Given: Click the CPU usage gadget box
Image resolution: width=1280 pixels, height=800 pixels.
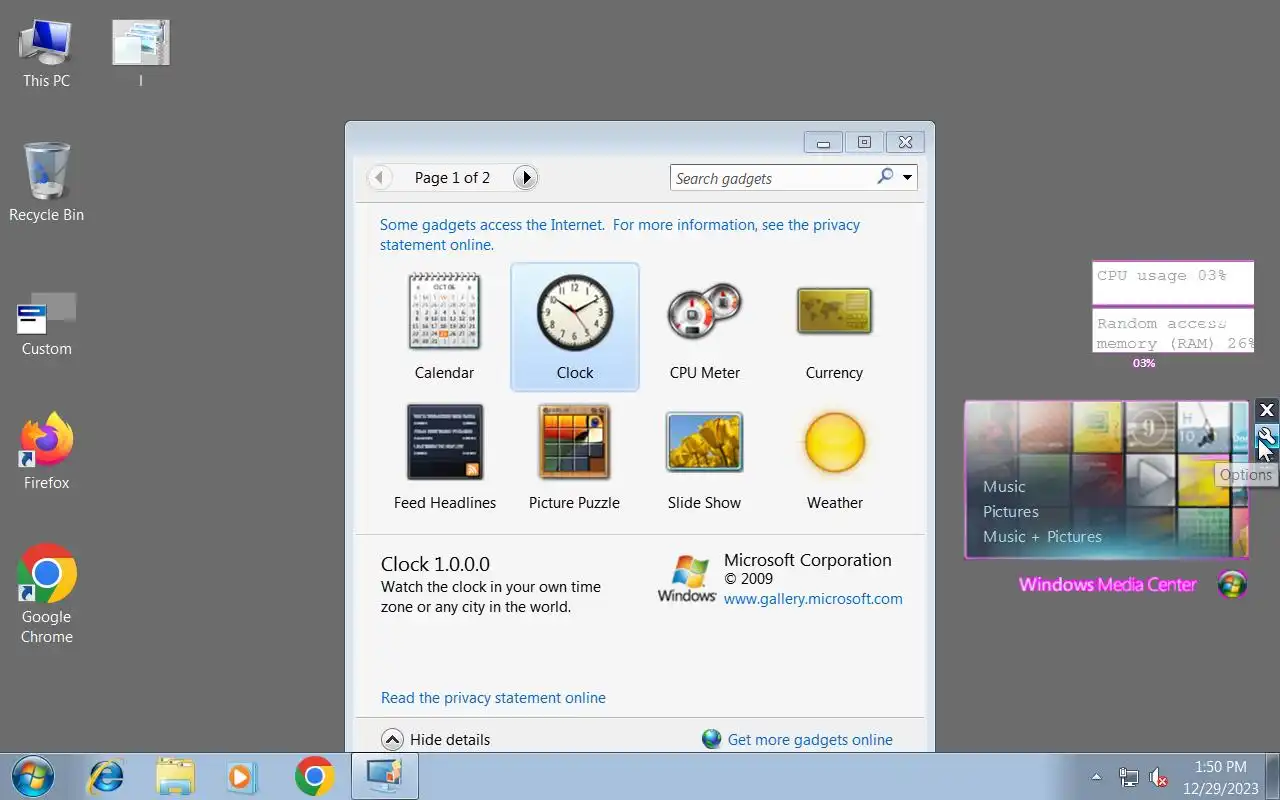Looking at the screenshot, I should coord(1173,283).
